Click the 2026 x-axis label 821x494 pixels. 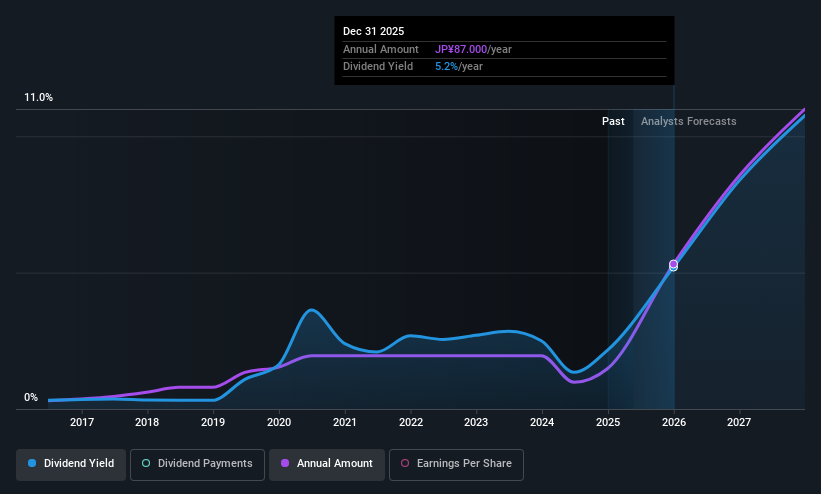click(x=674, y=422)
